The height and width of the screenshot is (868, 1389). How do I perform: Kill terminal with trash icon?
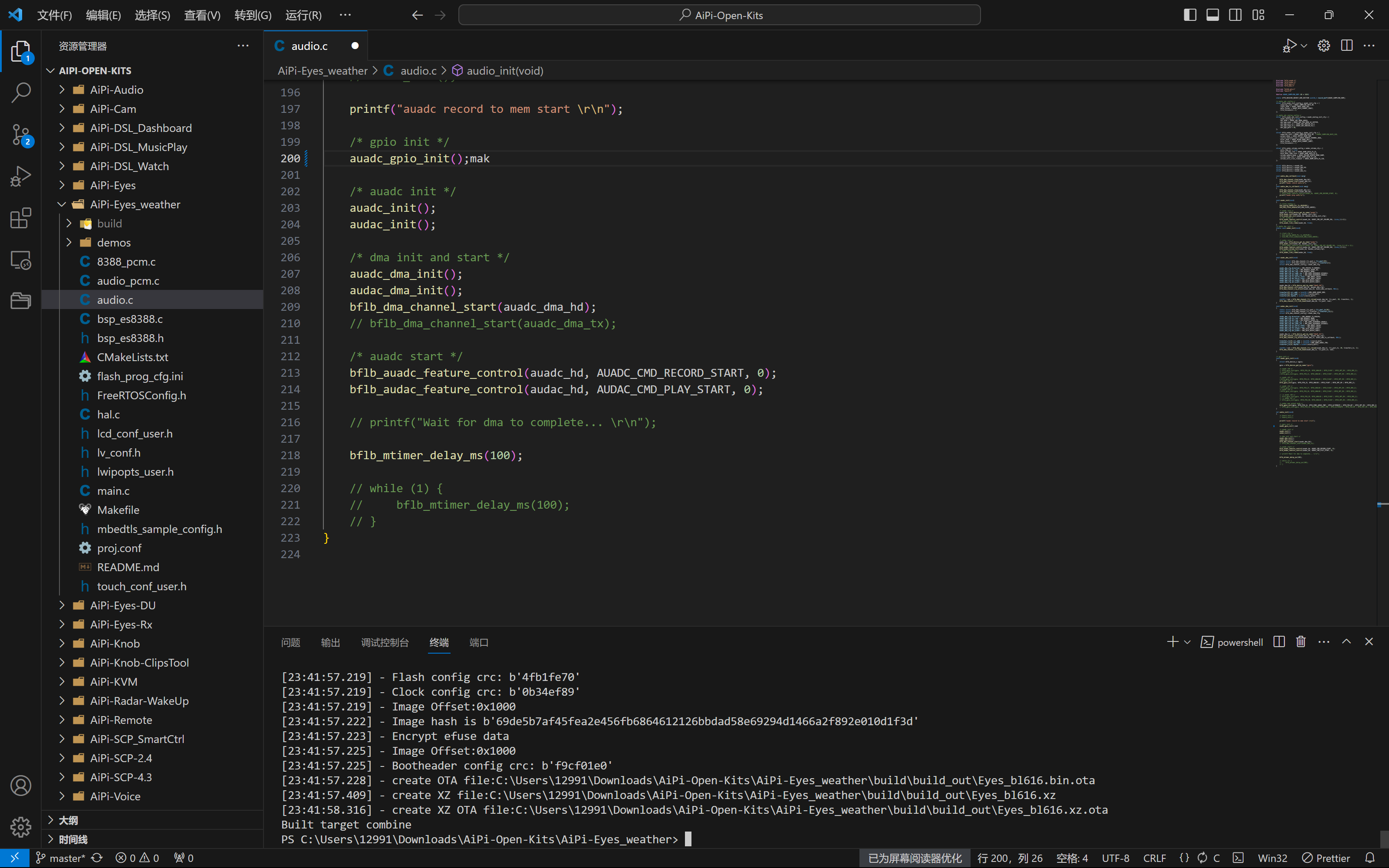[x=1301, y=642]
